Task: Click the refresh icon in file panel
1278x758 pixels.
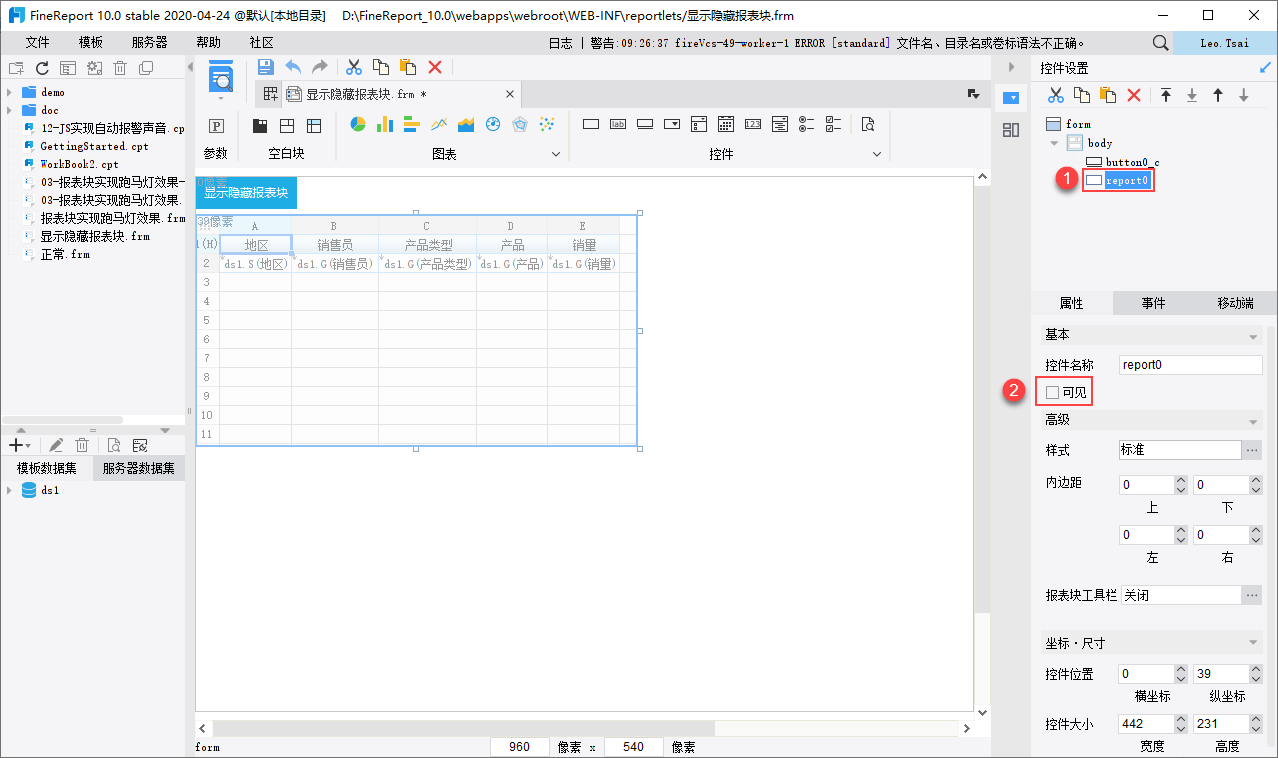Action: [x=42, y=68]
